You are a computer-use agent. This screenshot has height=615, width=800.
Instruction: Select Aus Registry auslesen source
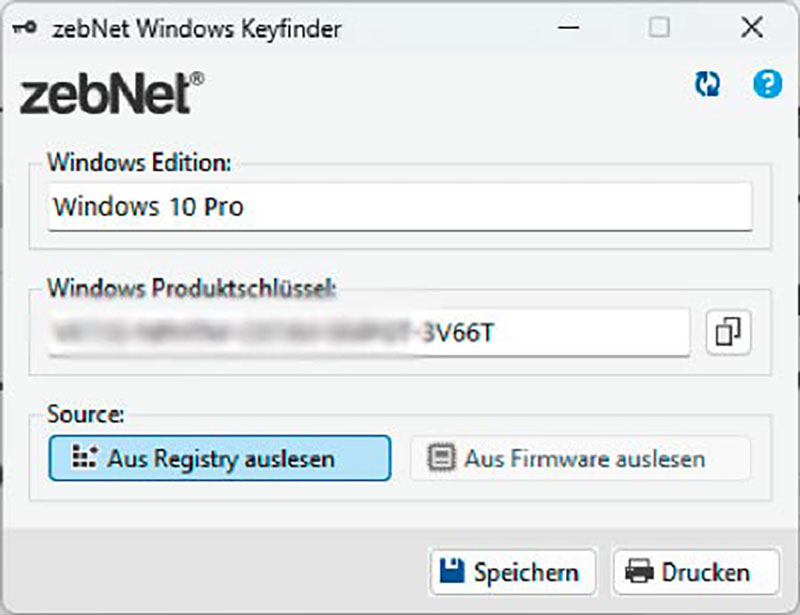pos(219,458)
